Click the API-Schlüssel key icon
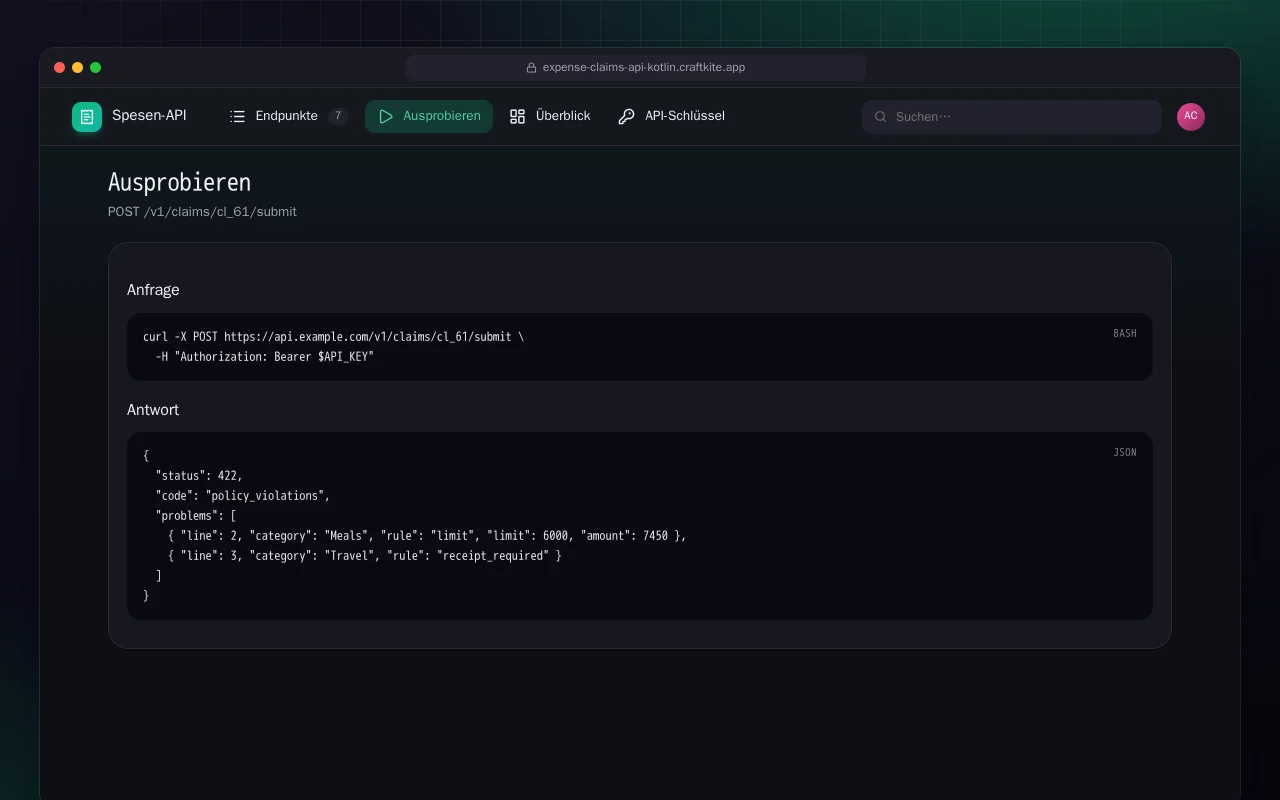Image resolution: width=1280 pixels, height=800 pixels. point(626,116)
